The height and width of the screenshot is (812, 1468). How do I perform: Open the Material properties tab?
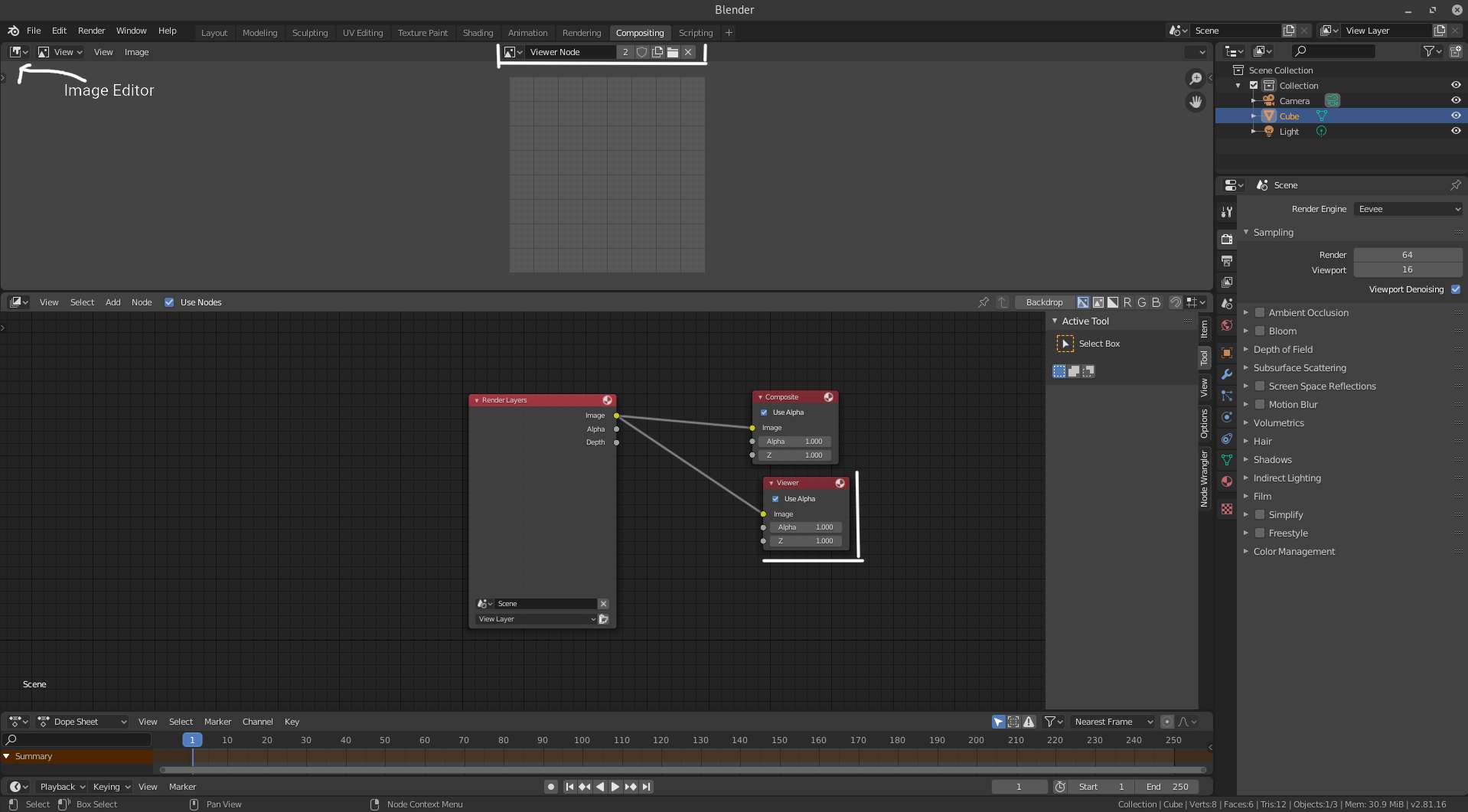[1227, 481]
